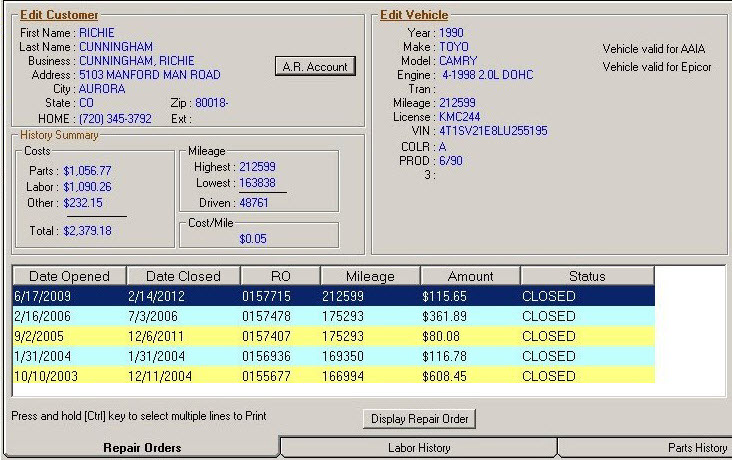
Task: Click the A.R. Account button
Action: tap(314, 67)
